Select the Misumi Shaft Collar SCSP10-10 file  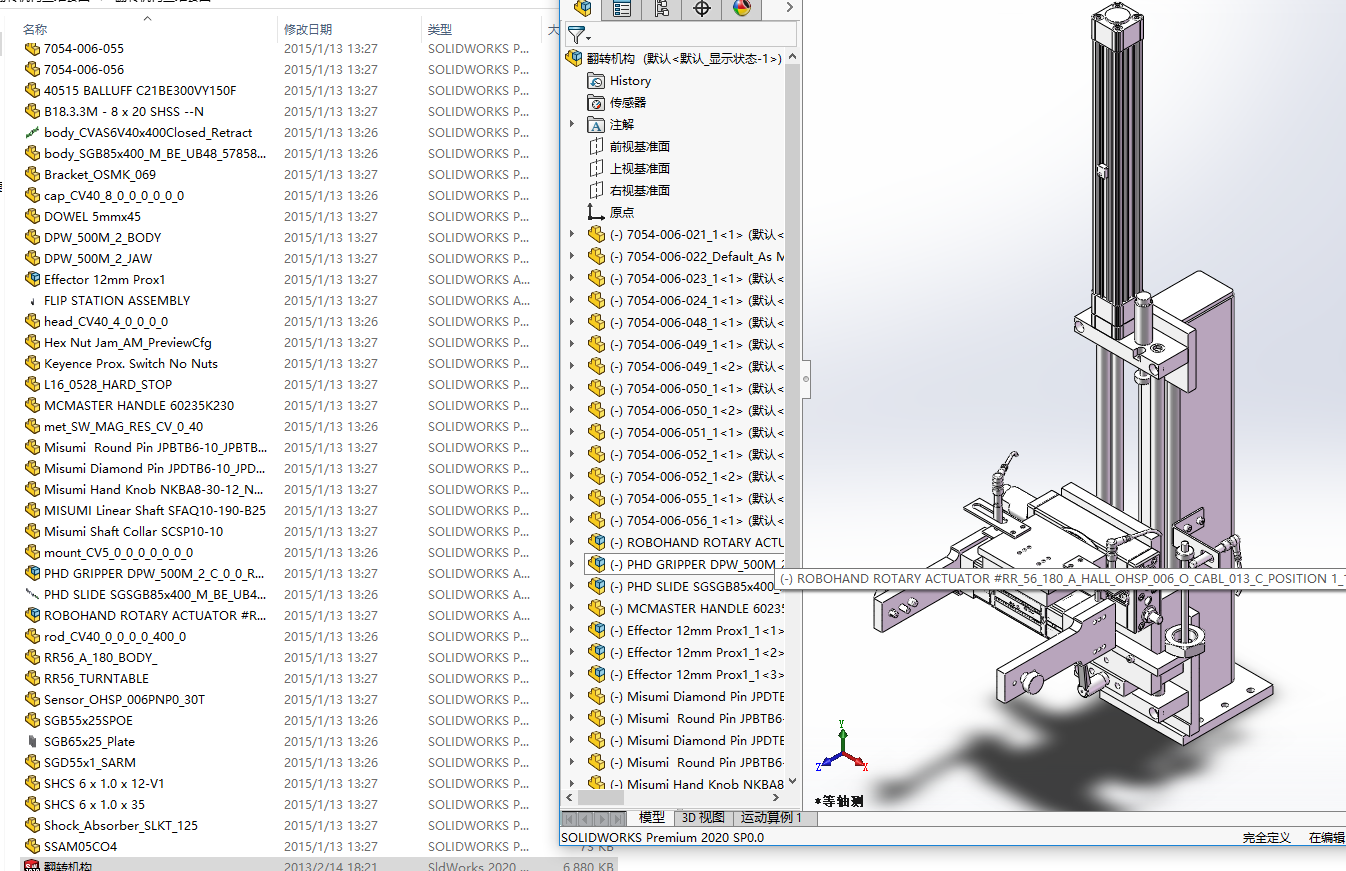click(133, 532)
